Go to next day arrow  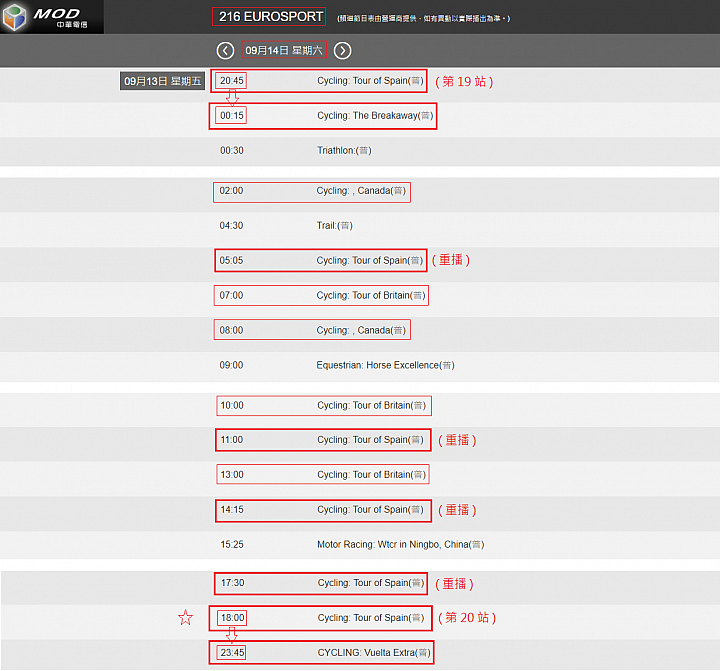coord(342,51)
